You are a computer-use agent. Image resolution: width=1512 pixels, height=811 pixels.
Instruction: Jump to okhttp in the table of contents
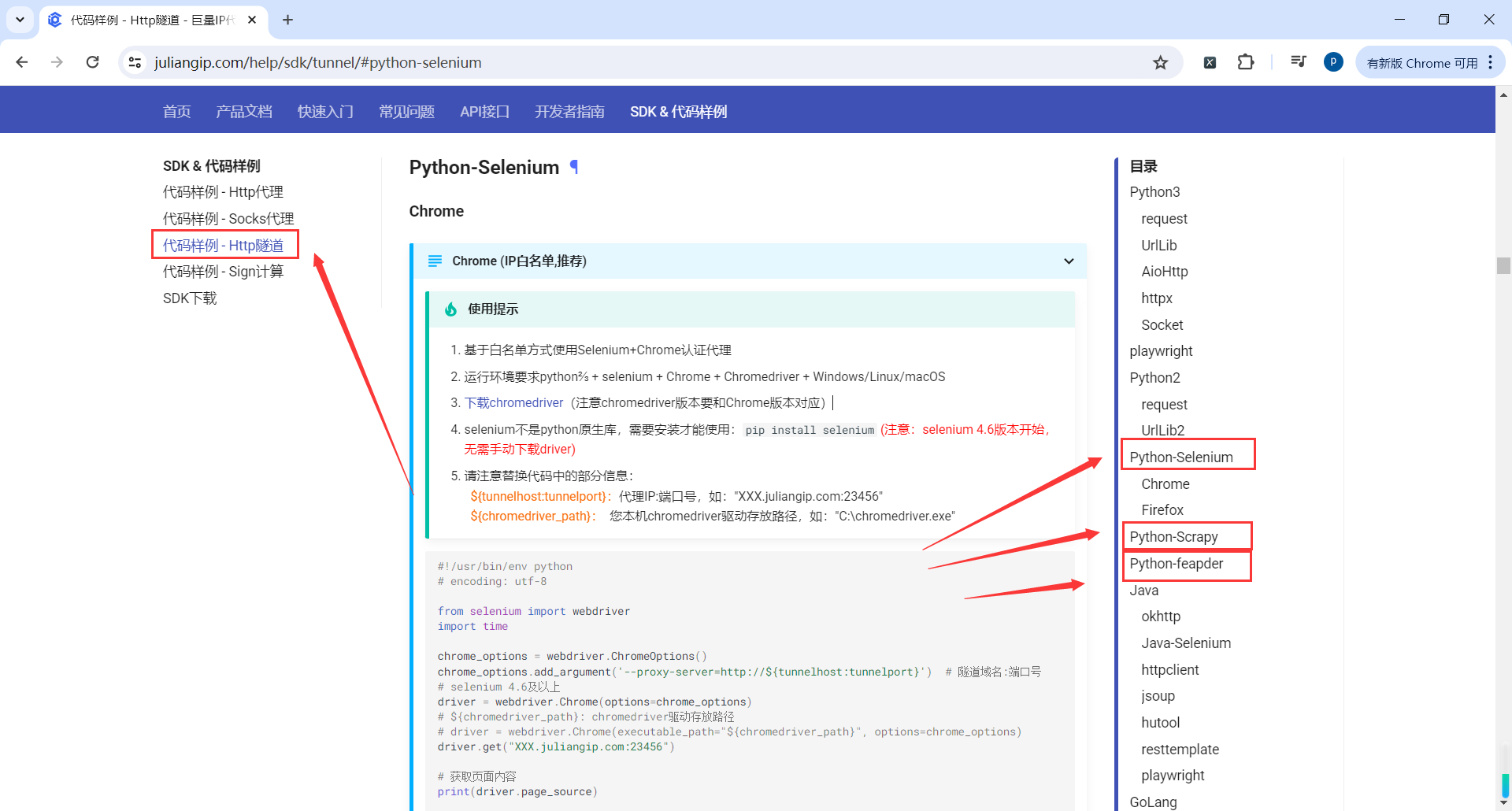(1161, 617)
